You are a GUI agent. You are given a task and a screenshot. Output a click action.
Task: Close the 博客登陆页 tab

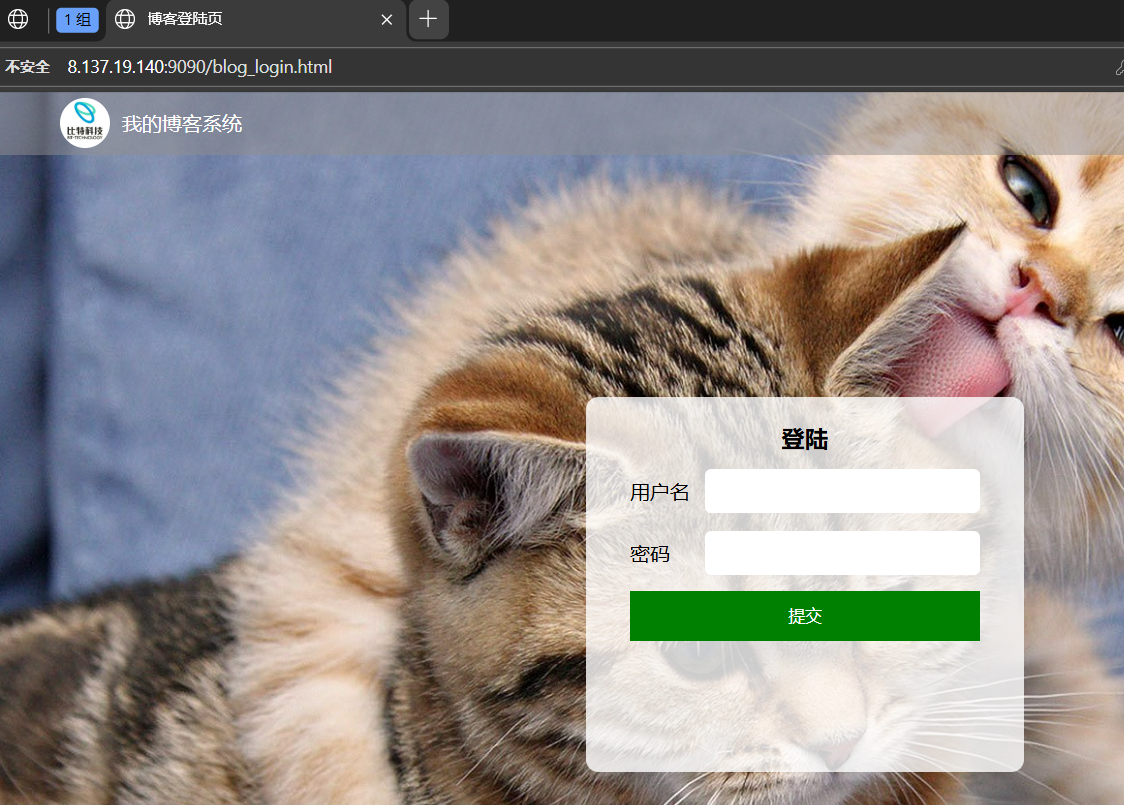click(x=386, y=20)
